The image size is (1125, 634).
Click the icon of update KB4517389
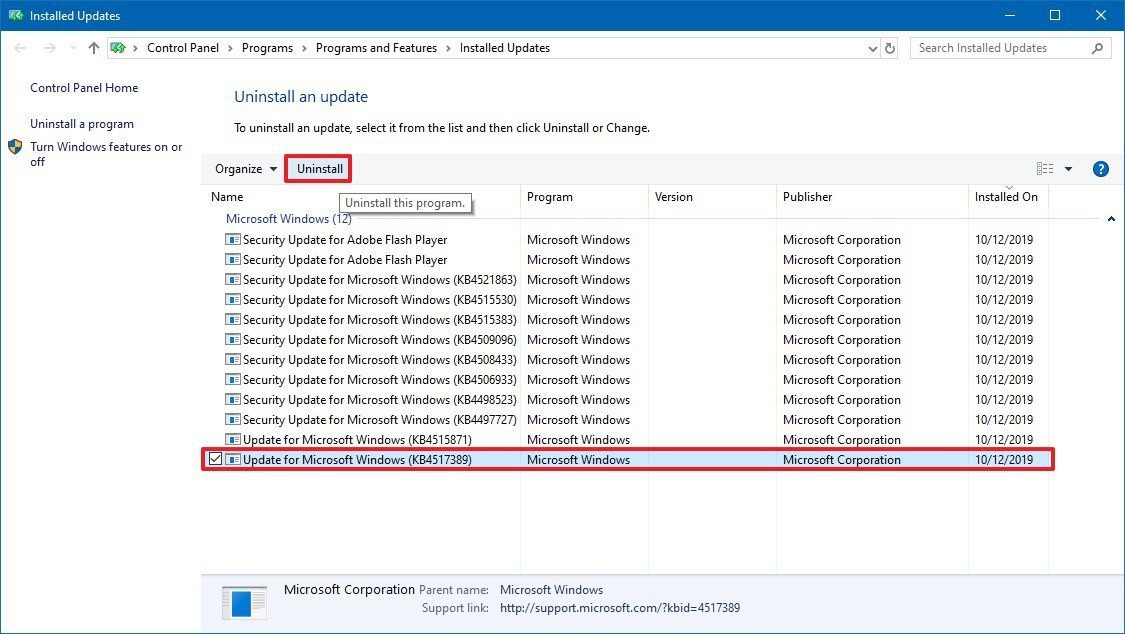click(x=232, y=460)
